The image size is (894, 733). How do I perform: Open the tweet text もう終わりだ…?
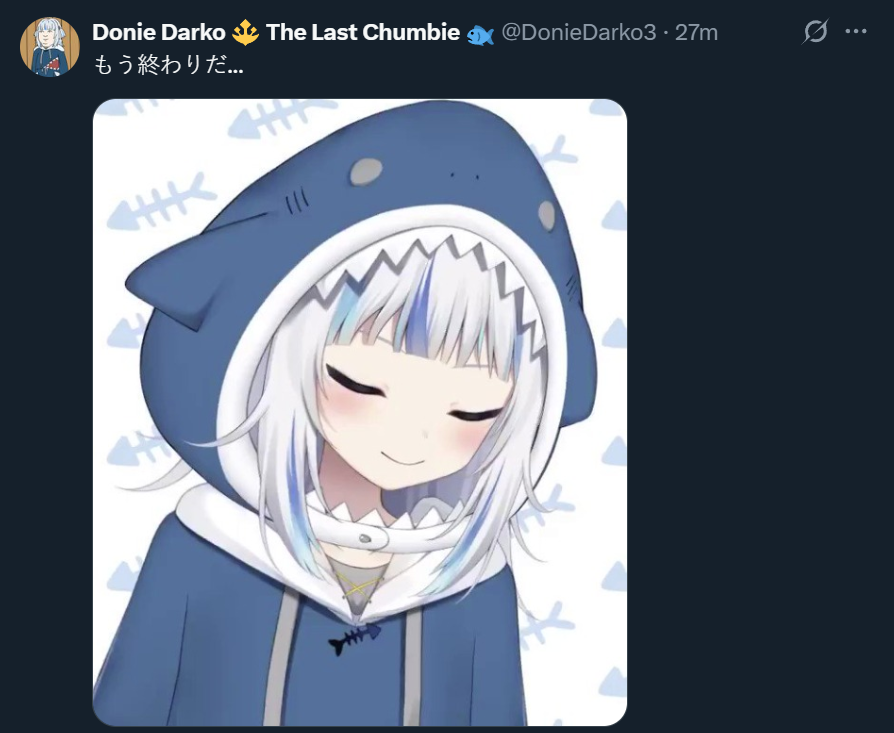[x=168, y=66]
